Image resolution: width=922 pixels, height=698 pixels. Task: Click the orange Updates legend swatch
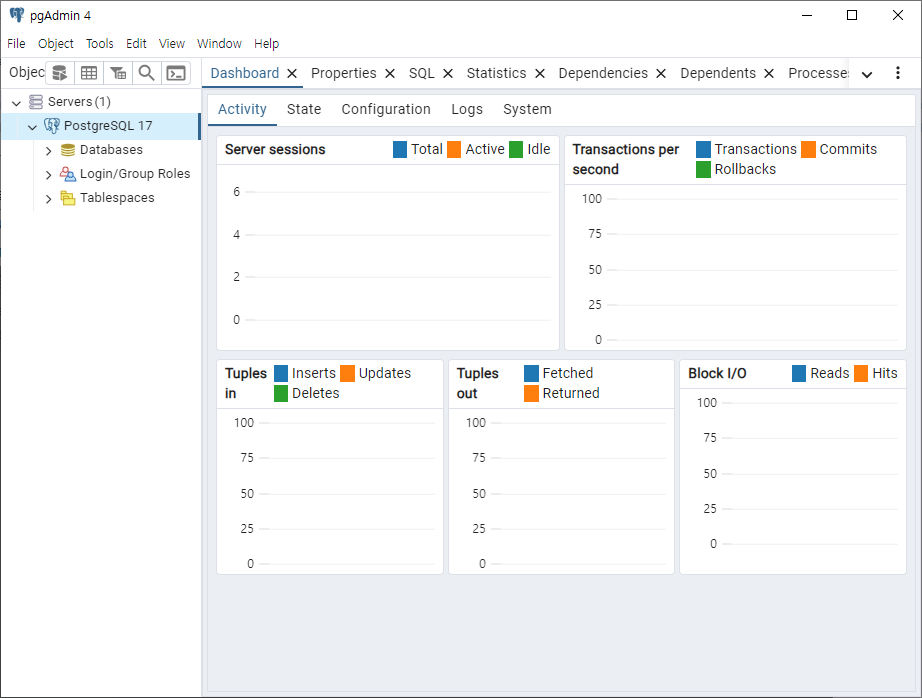[x=348, y=373]
